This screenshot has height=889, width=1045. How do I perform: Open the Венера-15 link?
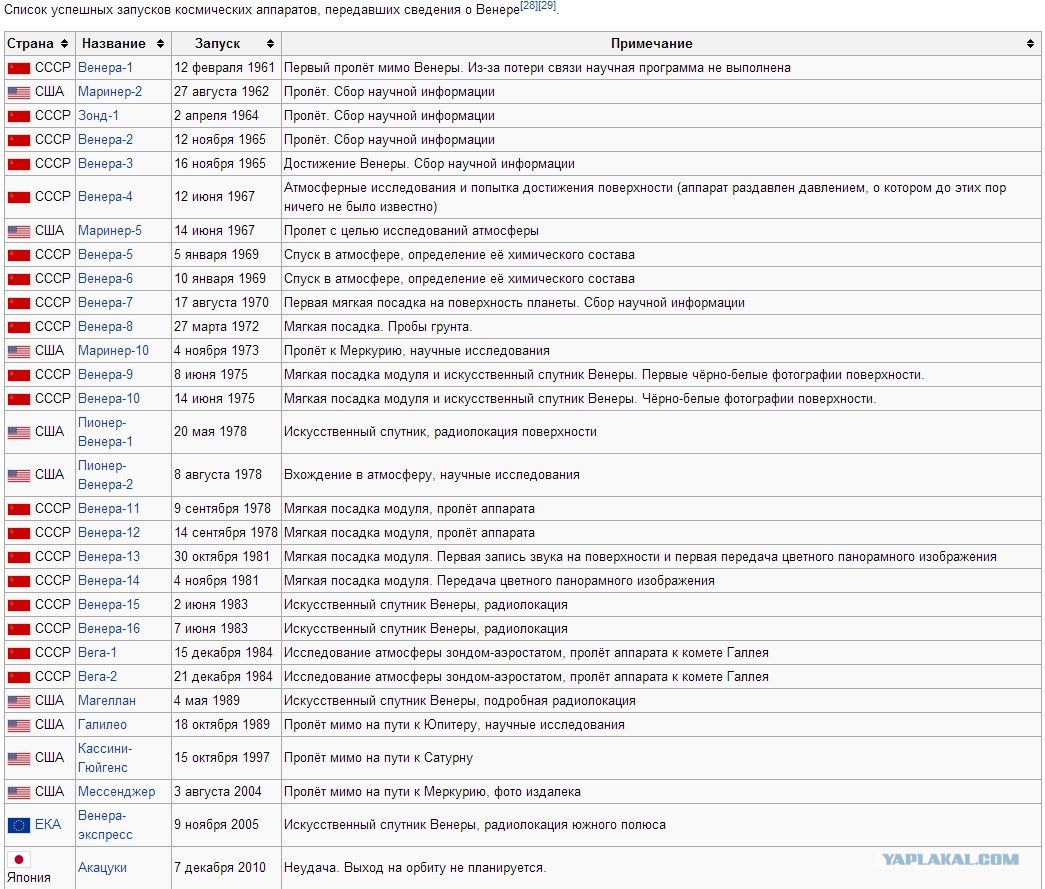(109, 604)
